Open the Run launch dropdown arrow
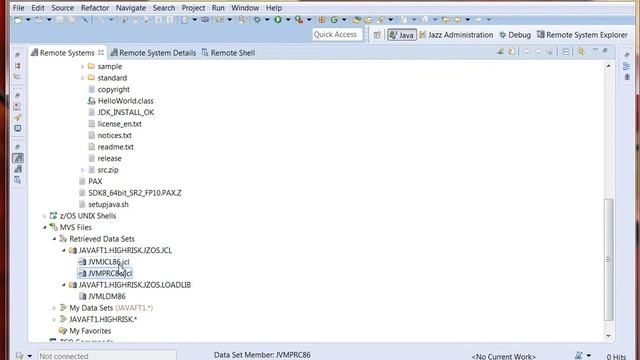The image size is (640, 360). (x=288, y=20)
